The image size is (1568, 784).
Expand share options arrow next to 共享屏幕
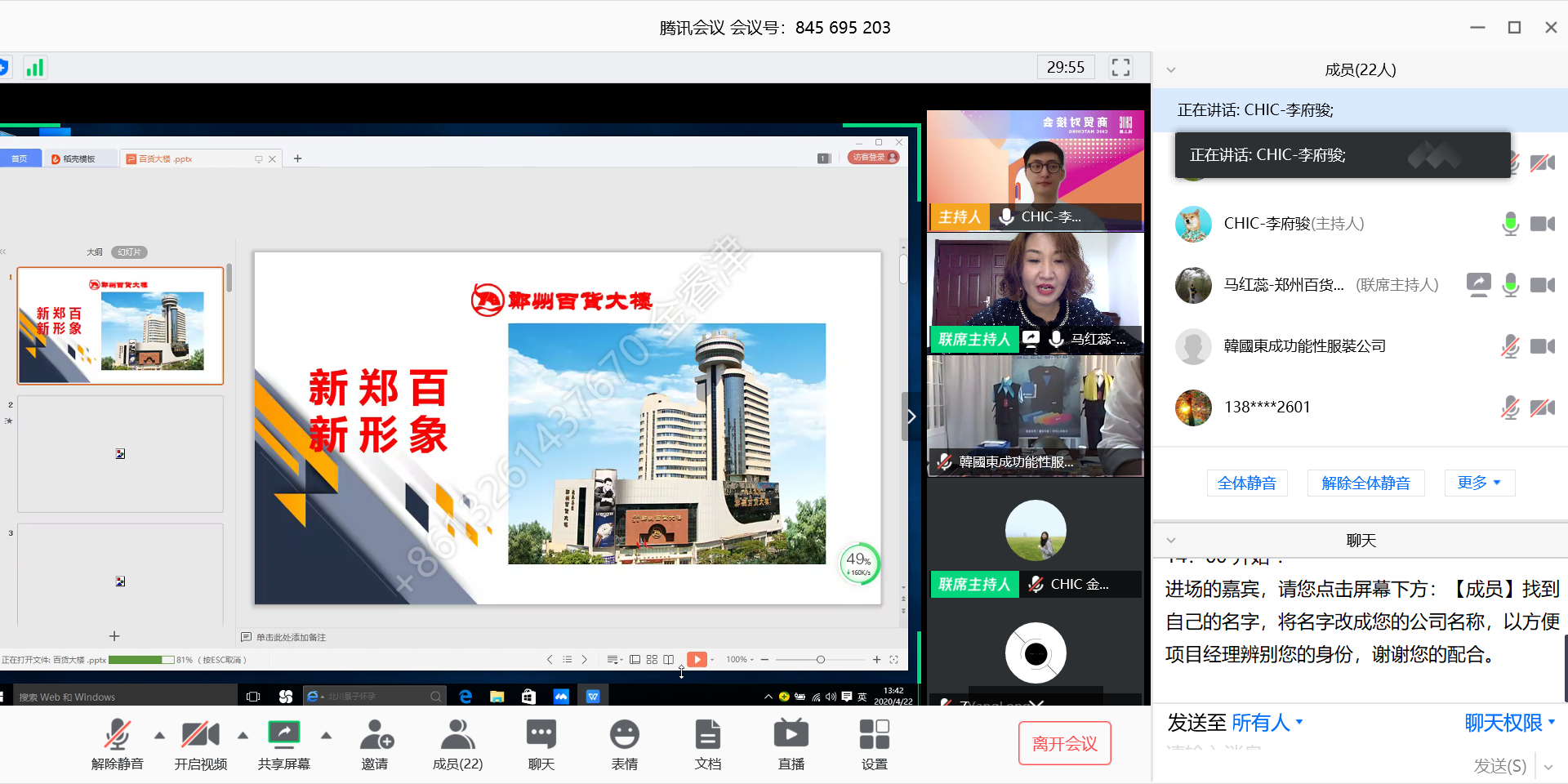(x=326, y=735)
